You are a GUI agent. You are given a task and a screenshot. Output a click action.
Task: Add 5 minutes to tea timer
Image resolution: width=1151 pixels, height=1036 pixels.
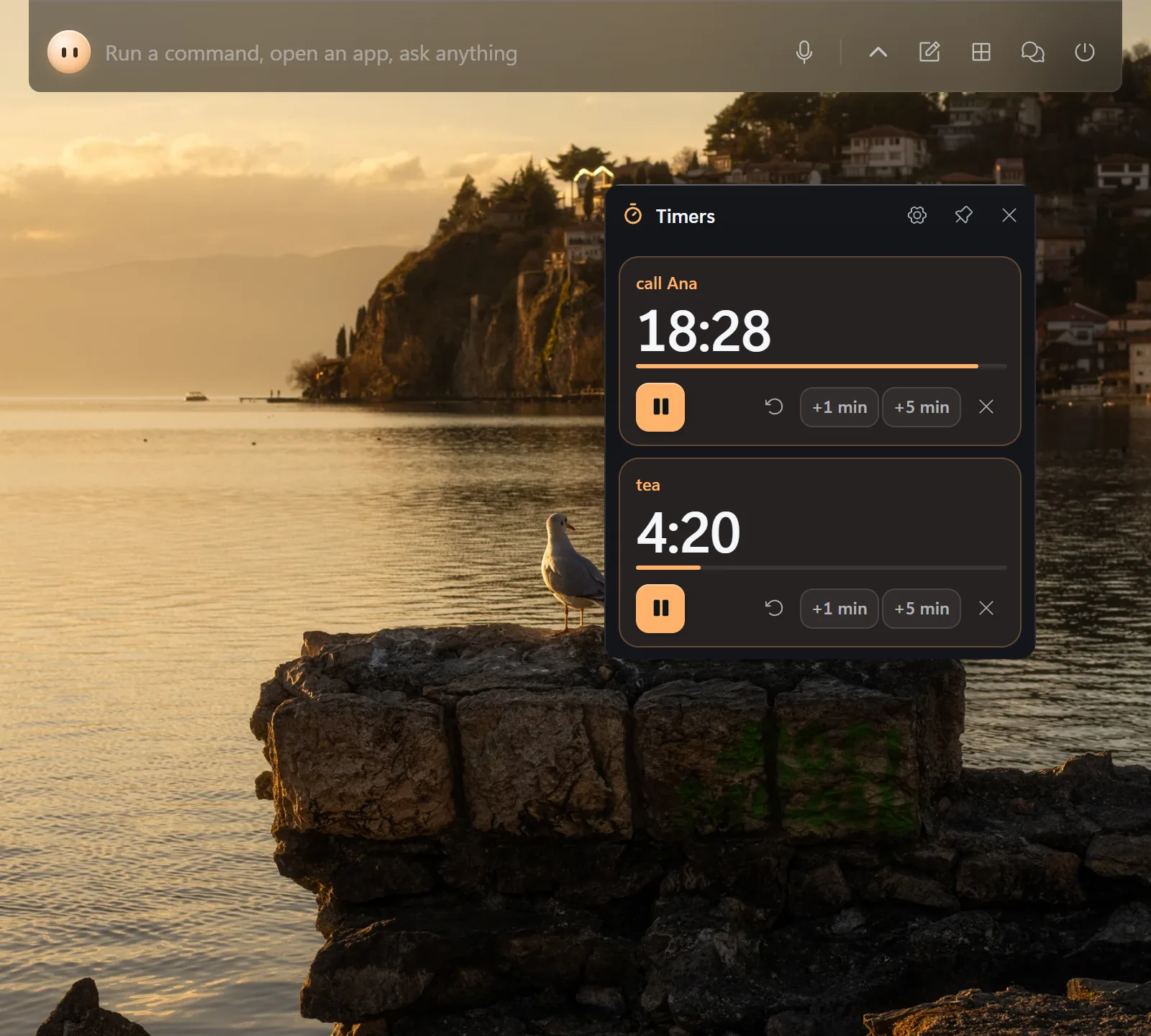tap(922, 609)
